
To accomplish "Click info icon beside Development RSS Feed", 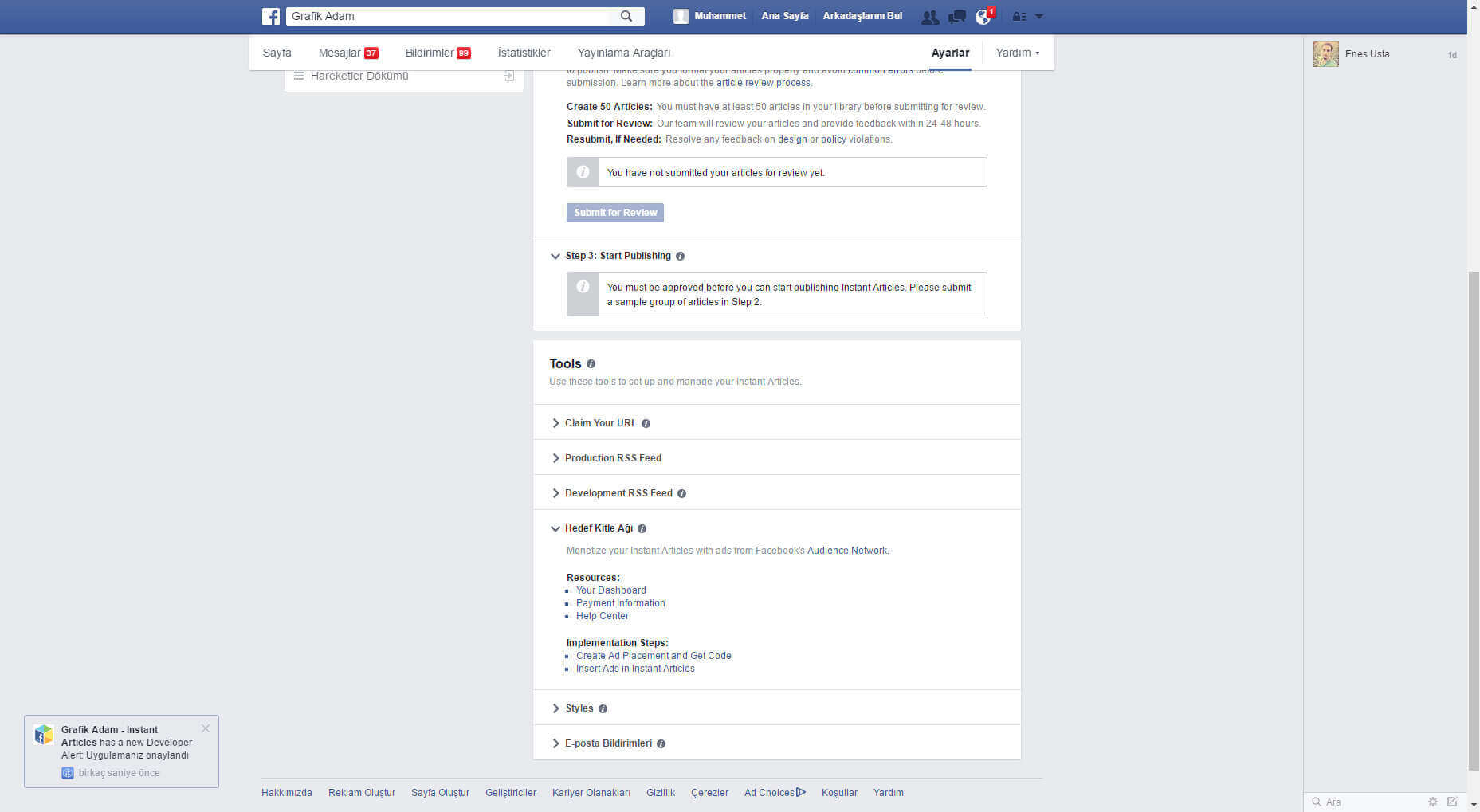I will [681, 494].
